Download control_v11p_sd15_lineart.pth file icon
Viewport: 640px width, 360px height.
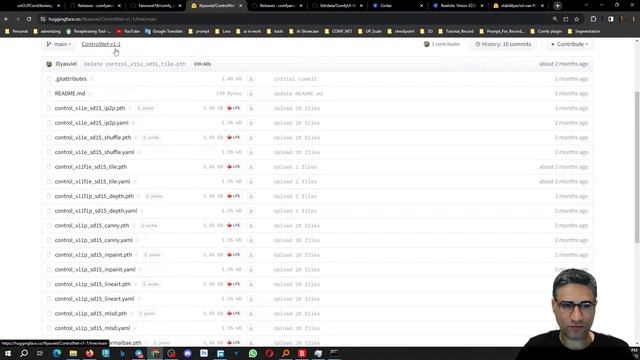251,284
